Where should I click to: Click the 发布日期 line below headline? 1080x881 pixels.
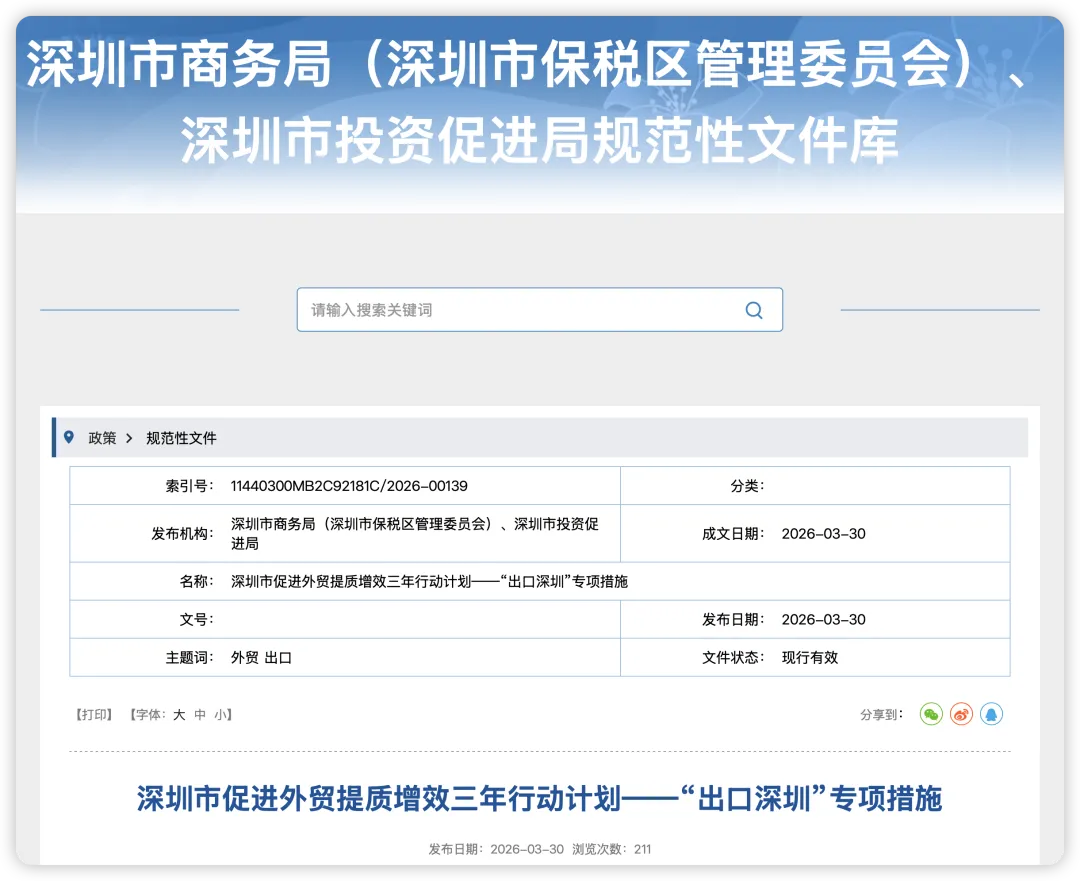click(x=496, y=849)
